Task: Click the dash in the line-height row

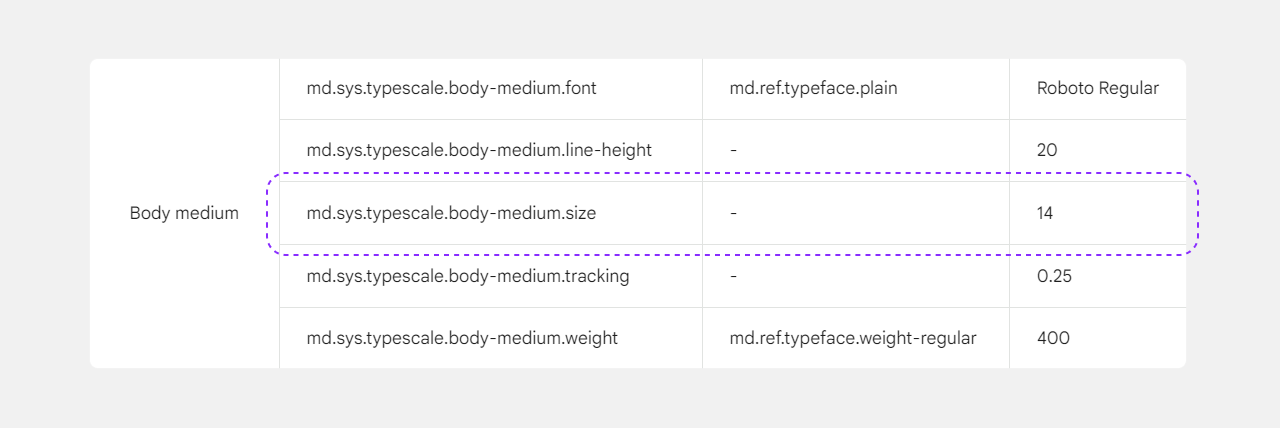Action: [733, 150]
